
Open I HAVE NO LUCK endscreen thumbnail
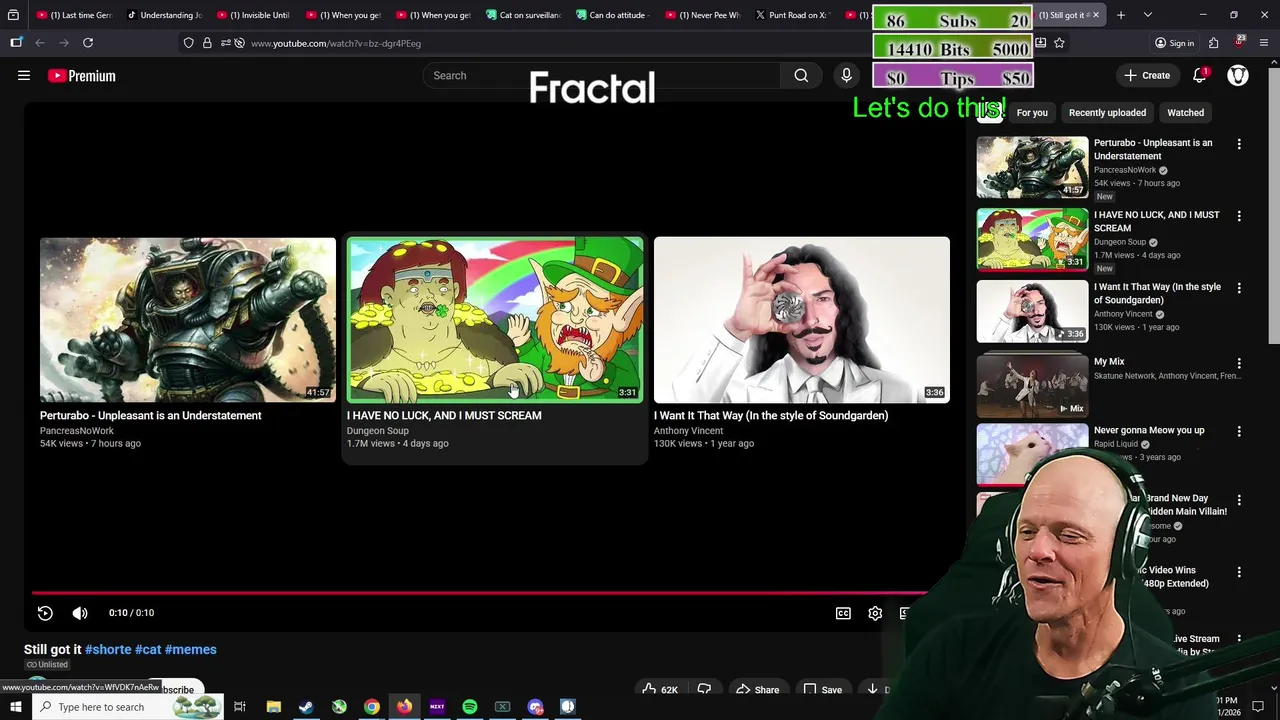click(x=495, y=320)
